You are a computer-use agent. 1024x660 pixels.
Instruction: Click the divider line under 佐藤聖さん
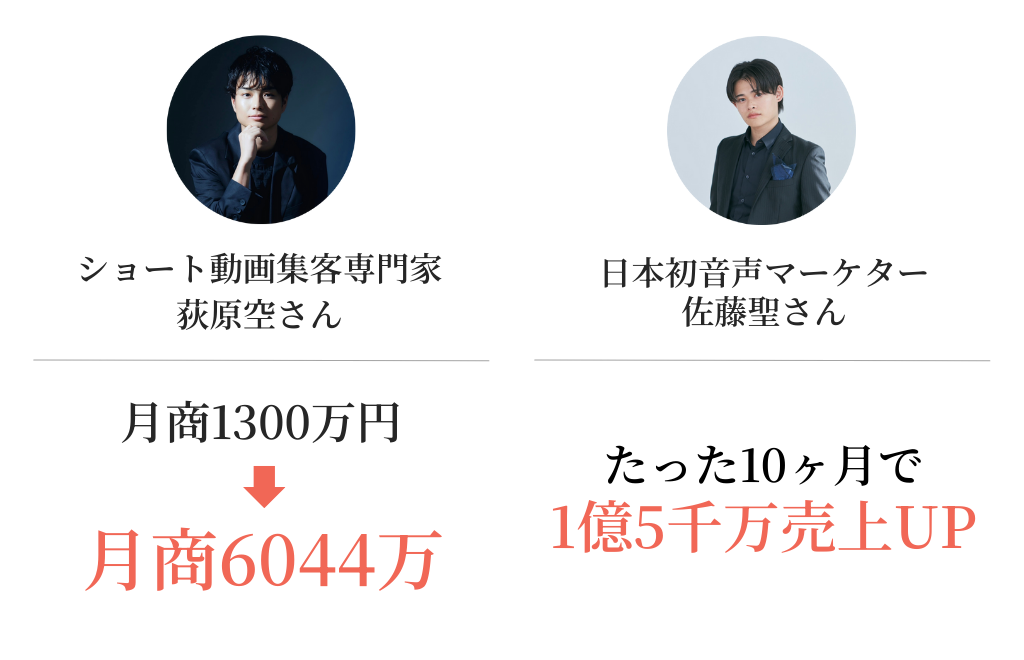[762, 360]
